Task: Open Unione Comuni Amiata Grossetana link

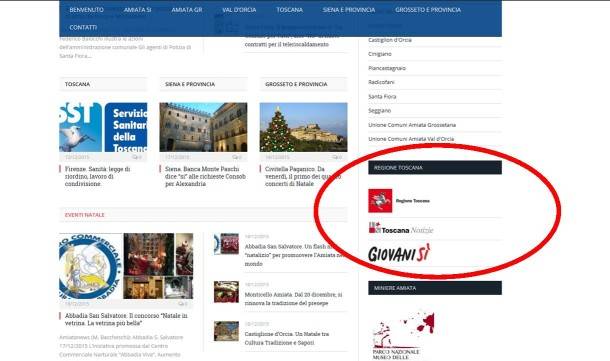Action: pos(412,125)
